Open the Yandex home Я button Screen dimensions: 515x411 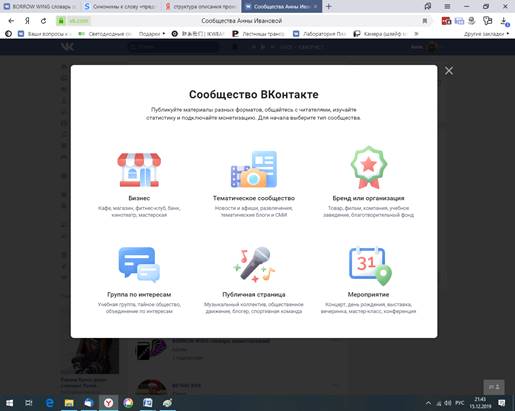pyautogui.click(x=27, y=21)
